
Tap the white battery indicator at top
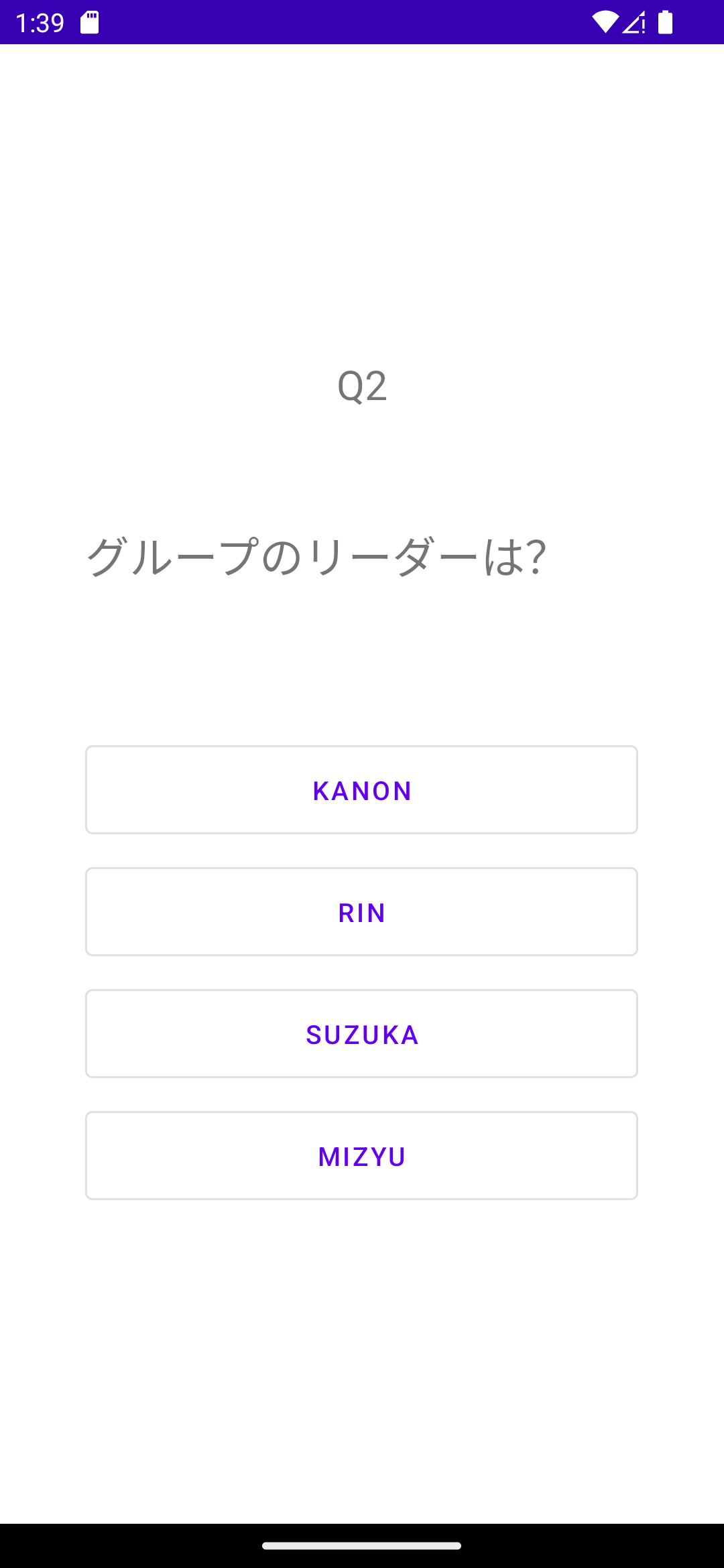pyautogui.click(x=665, y=22)
